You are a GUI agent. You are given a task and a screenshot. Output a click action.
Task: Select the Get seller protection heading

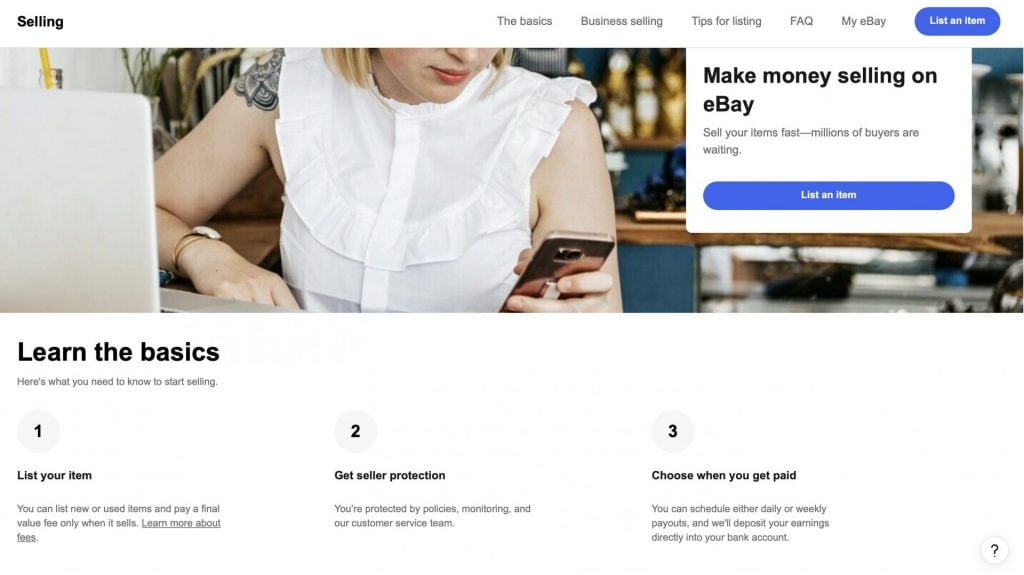coord(390,475)
